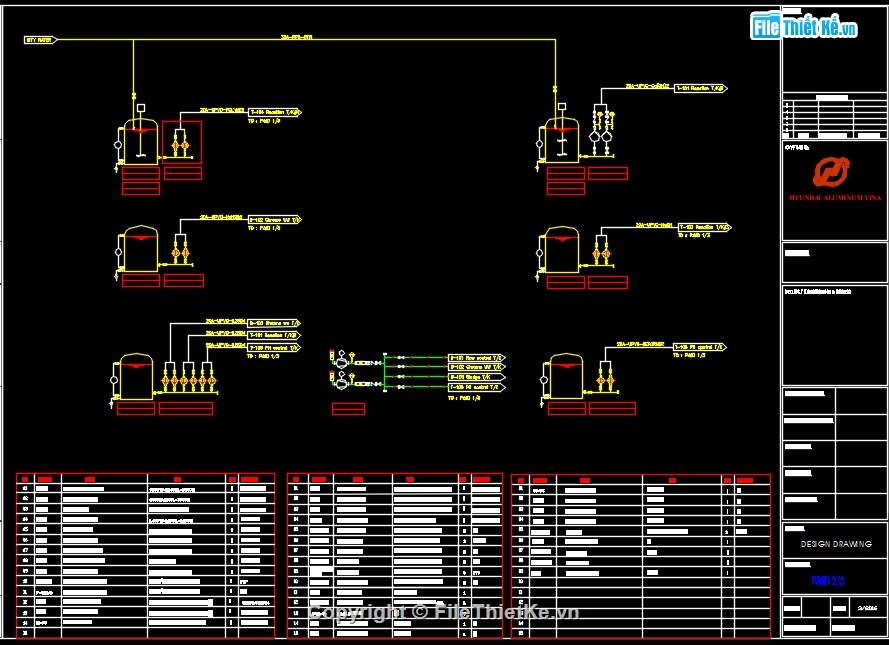Click the CITY WATER source tag
The width and height of the screenshot is (889, 645).
pyautogui.click(x=40, y=40)
